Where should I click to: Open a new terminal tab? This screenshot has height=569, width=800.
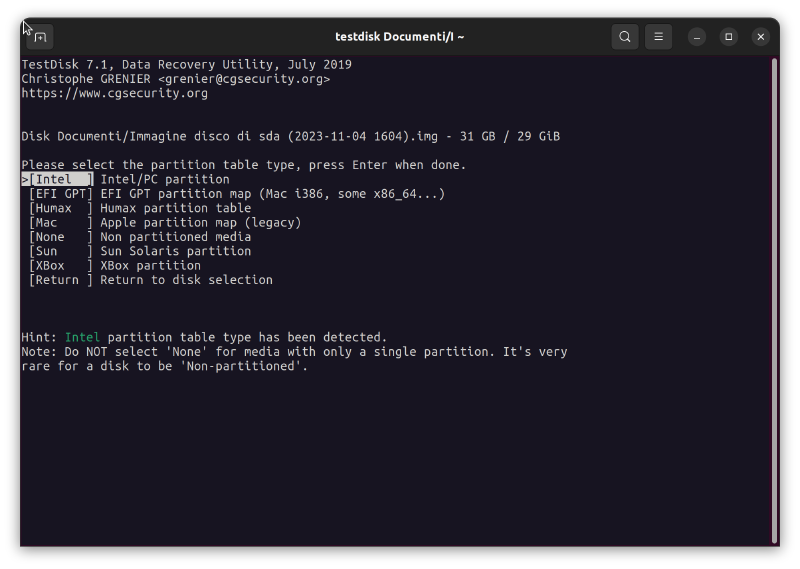pos(40,37)
